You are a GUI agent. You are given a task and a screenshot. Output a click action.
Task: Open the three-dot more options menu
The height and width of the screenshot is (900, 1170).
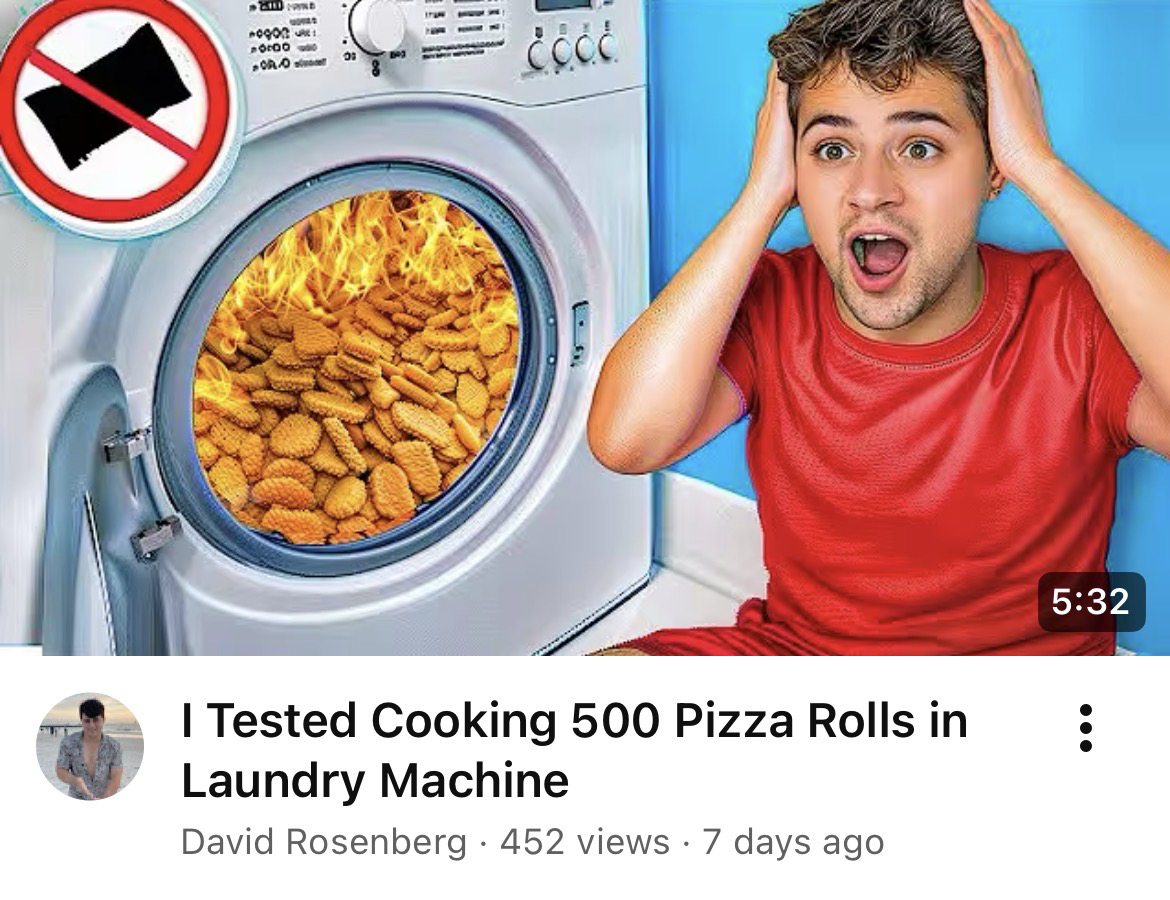pyautogui.click(x=1086, y=727)
